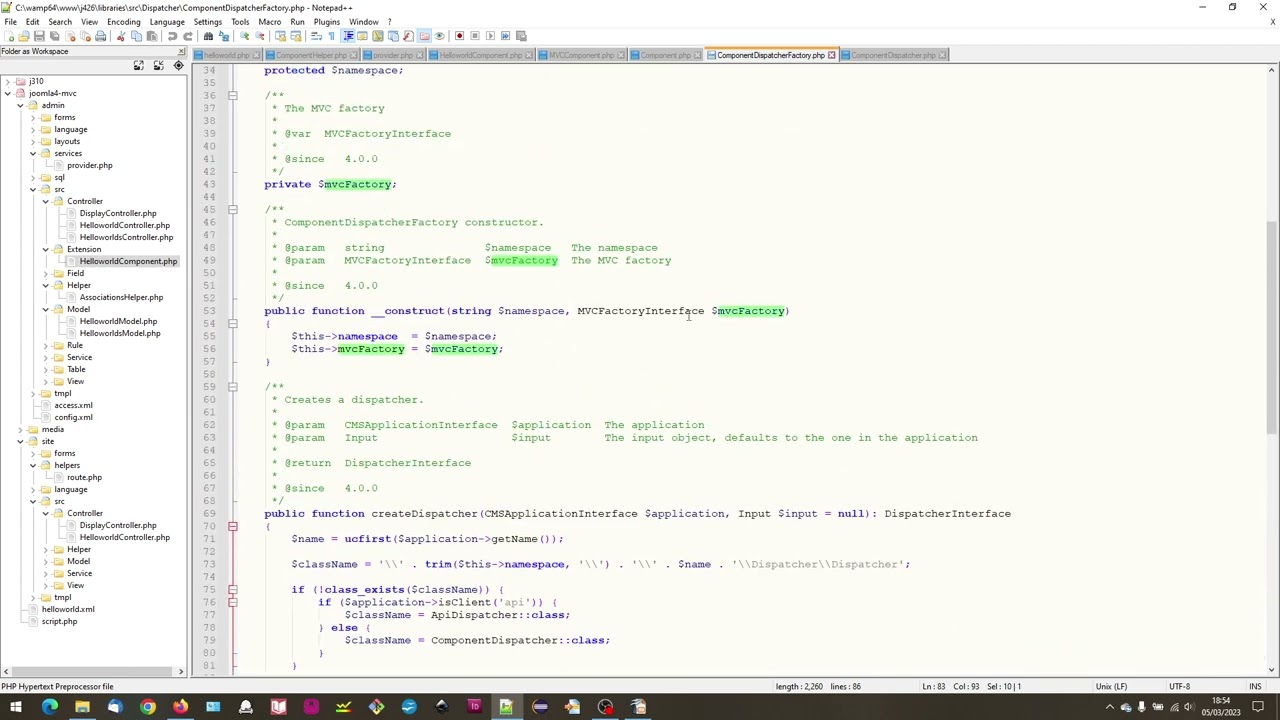Image resolution: width=1280 pixels, height=720 pixels.
Task: Open the Language menu
Action: click(x=167, y=21)
